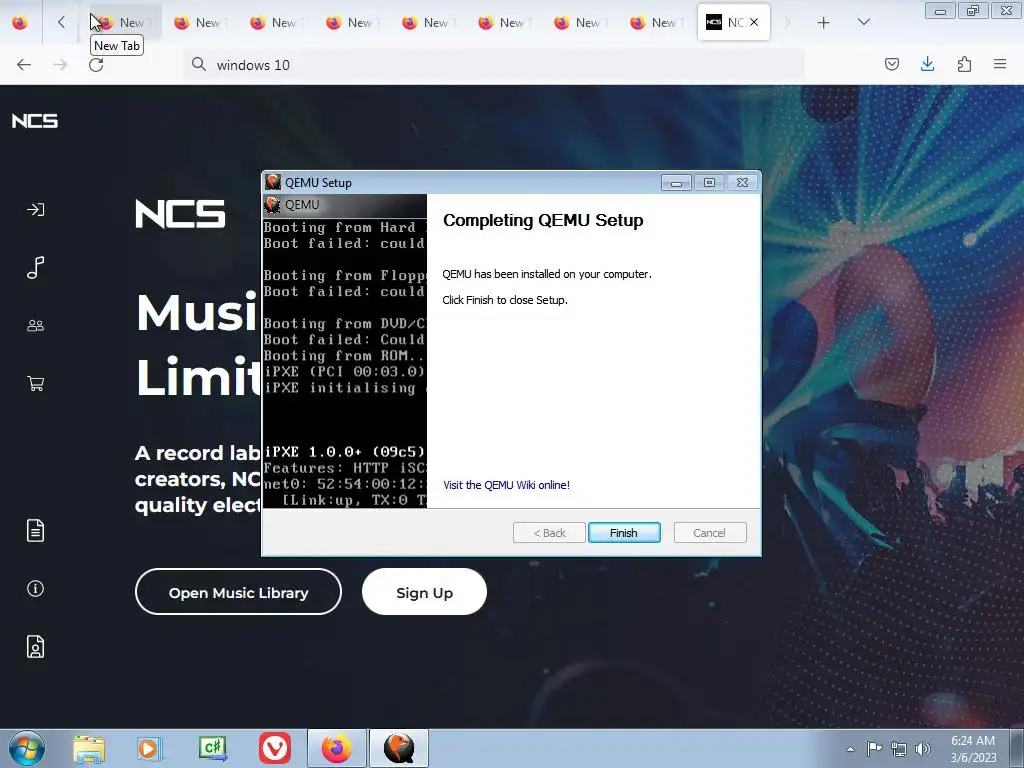
Task: Open the contact page sidebar icon
Action: pyautogui.click(x=35, y=647)
